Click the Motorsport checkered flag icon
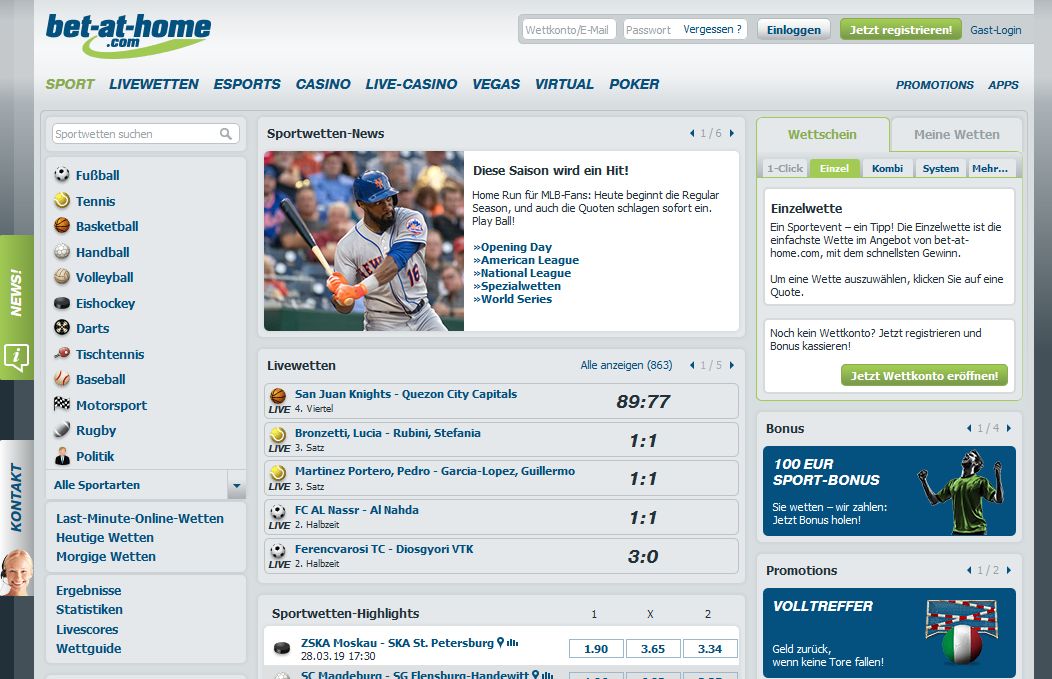Screen dimensions: 1052x679 [62, 404]
